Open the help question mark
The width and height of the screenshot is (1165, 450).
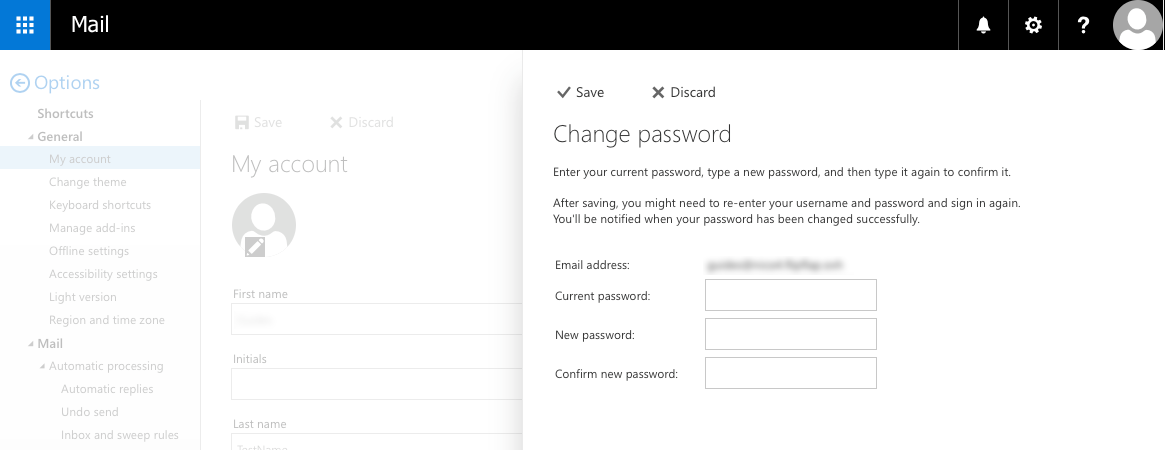pyautogui.click(x=1083, y=25)
